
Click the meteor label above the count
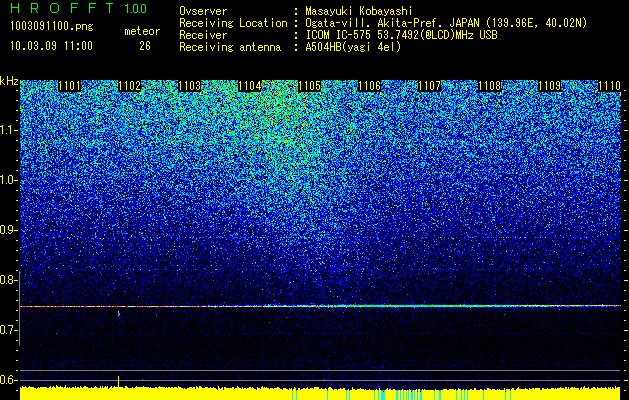point(142,31)
